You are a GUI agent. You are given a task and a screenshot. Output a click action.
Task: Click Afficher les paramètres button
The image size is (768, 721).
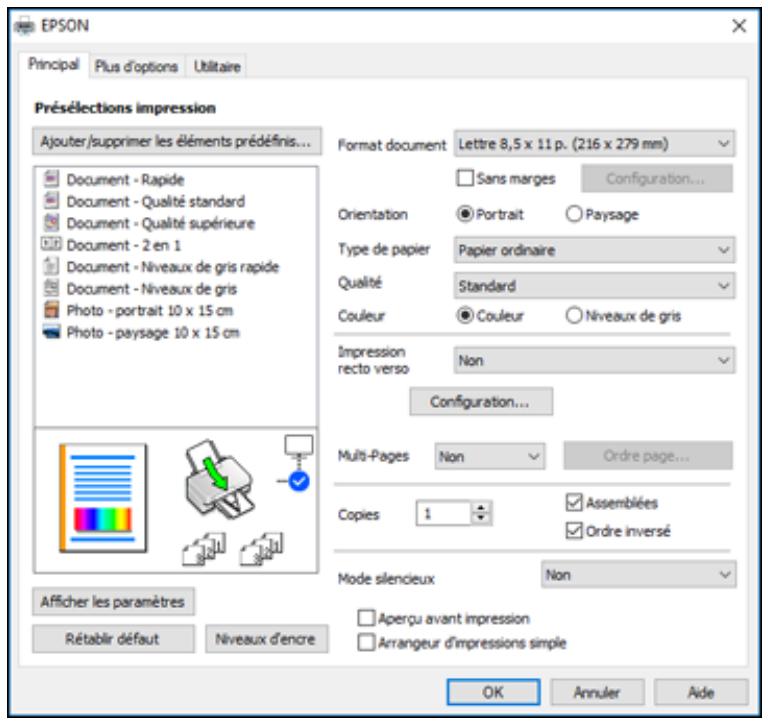coord(113,601)
